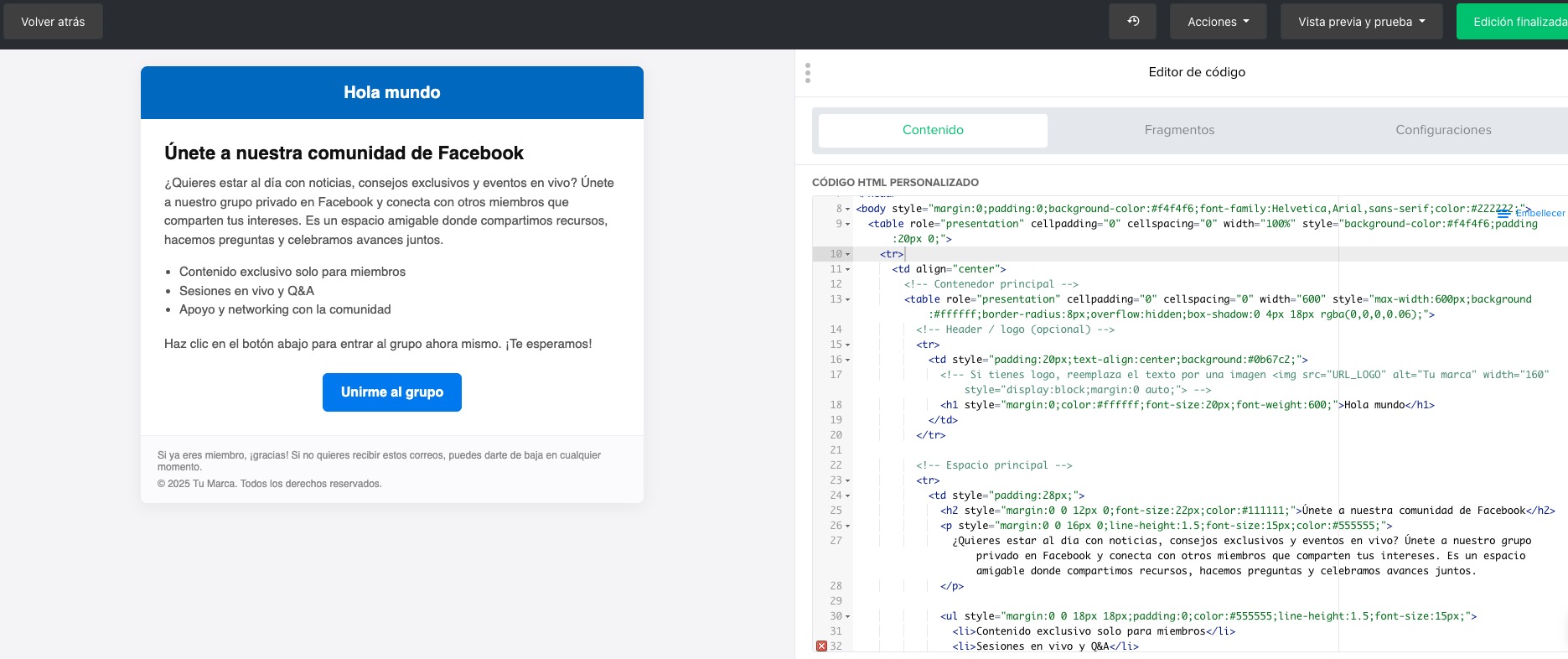
Task: Collapse code fold arrow on line 30
Action: pyautogui.click(x=847, y=616)
